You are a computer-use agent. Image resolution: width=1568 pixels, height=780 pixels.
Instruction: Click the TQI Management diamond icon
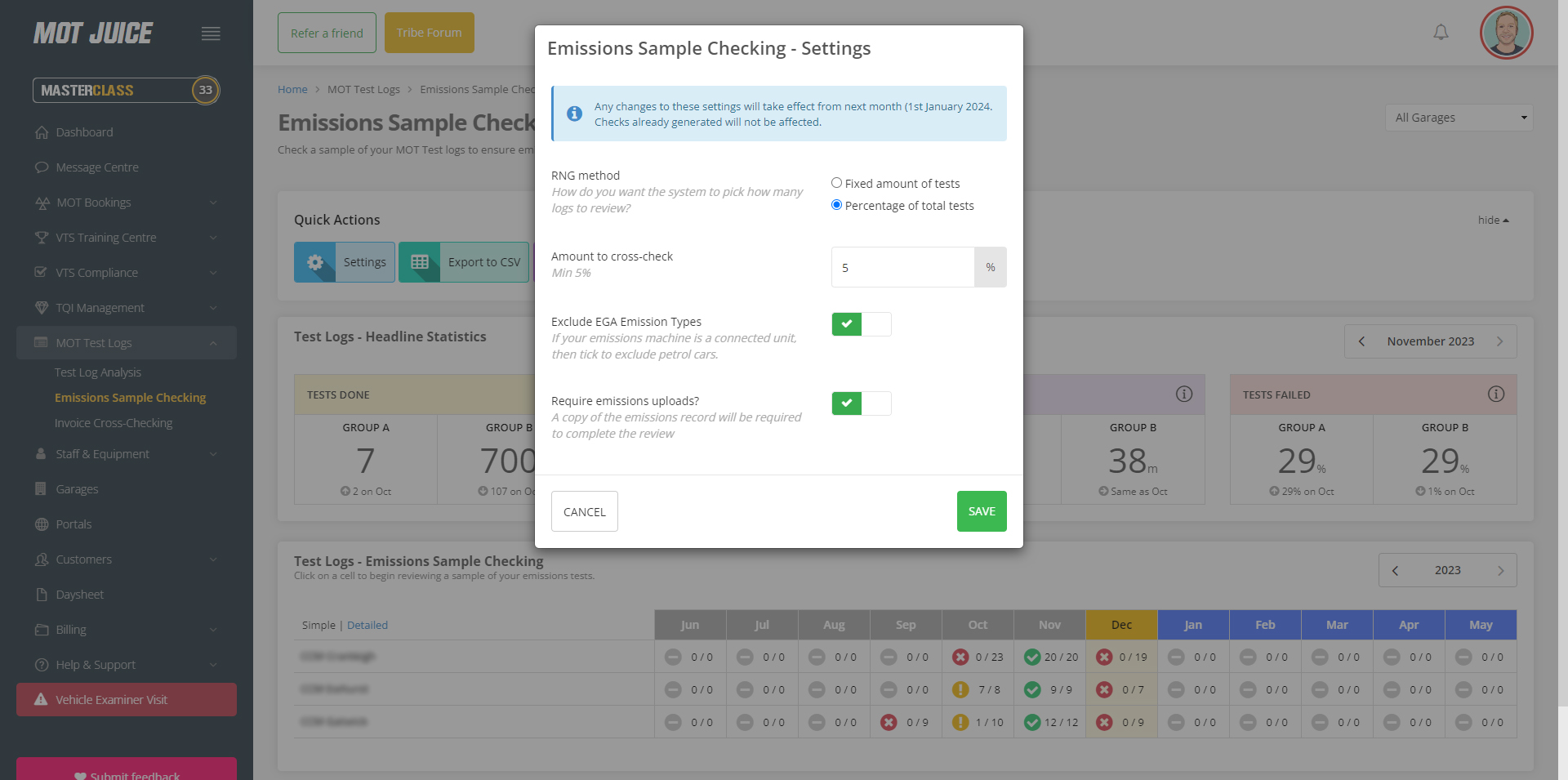[42, 308]
